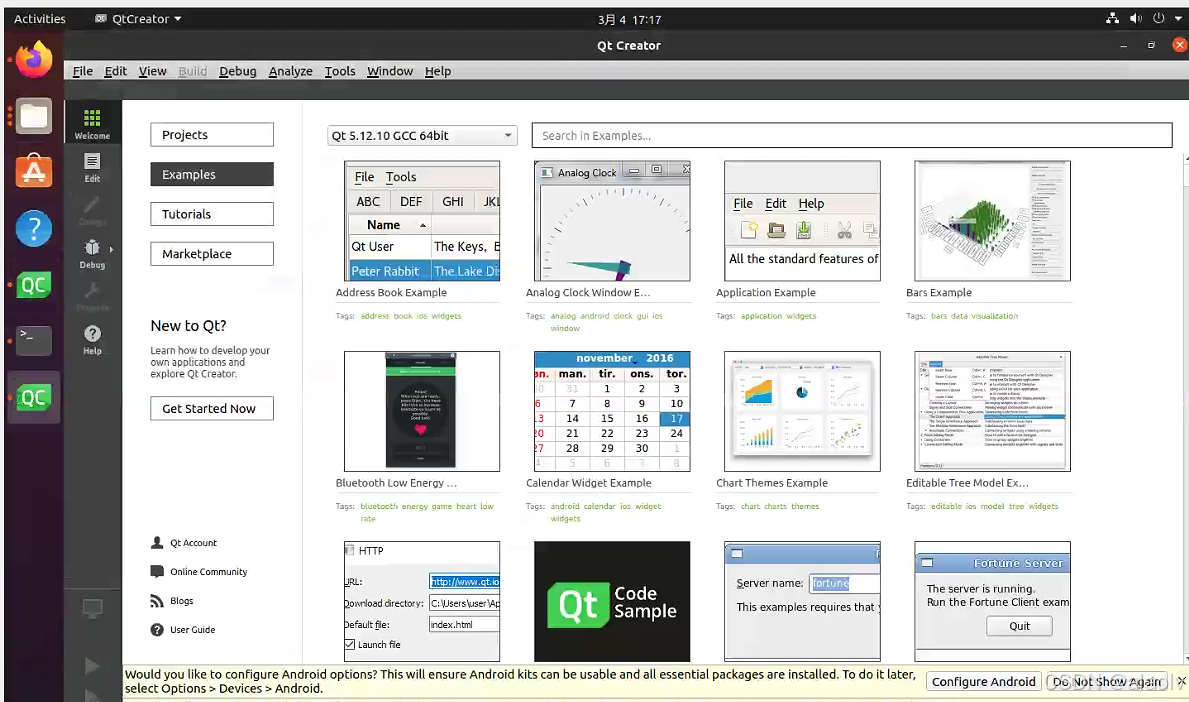Click the Online Community chat icon
This screenshot has height=702, width=1189.
coord(157,572)
